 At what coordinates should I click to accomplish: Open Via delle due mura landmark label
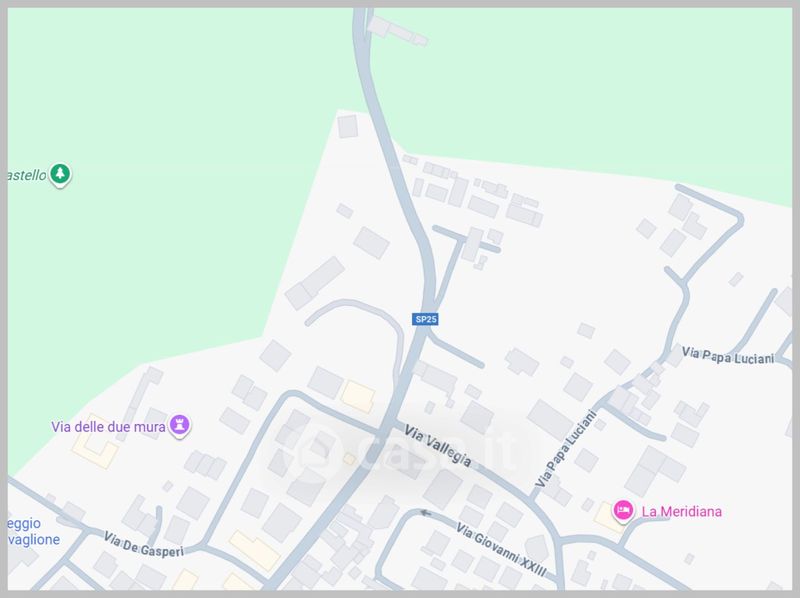click(x=108, y=427)
